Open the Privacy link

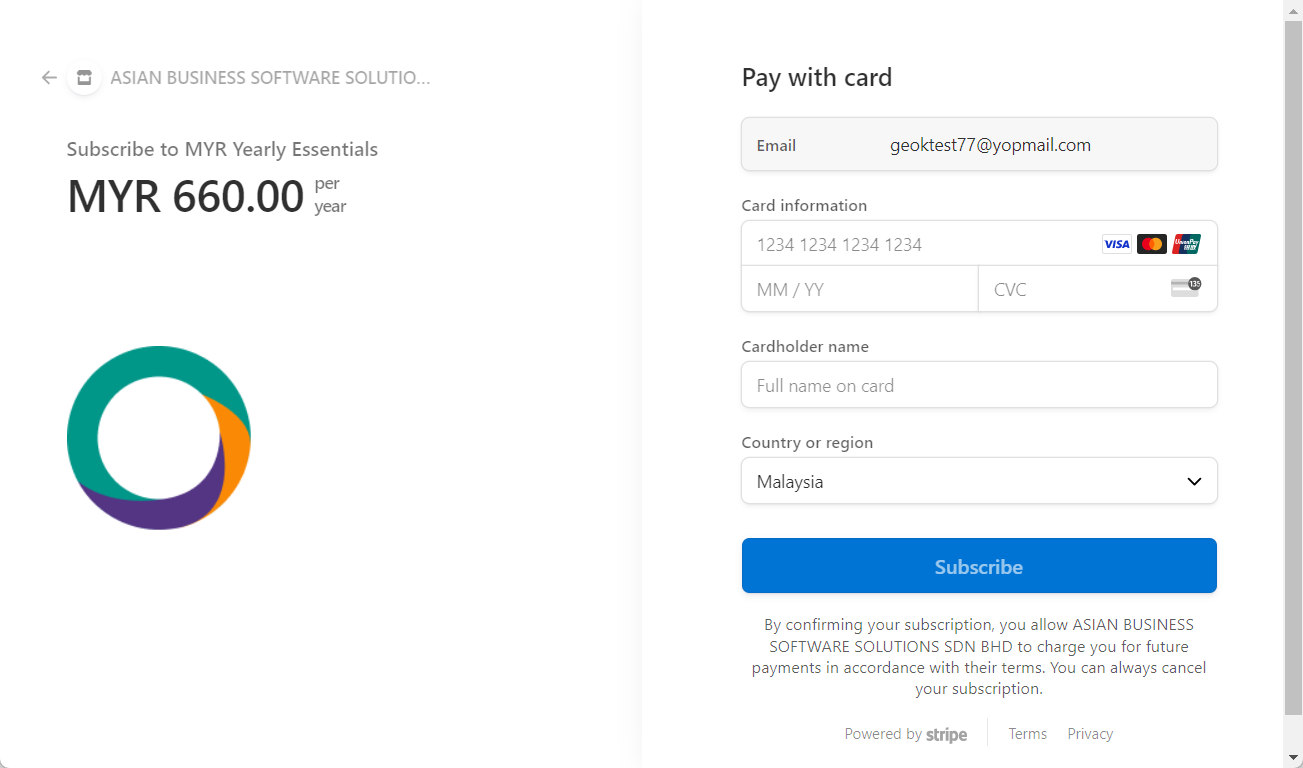[1089, 734]
